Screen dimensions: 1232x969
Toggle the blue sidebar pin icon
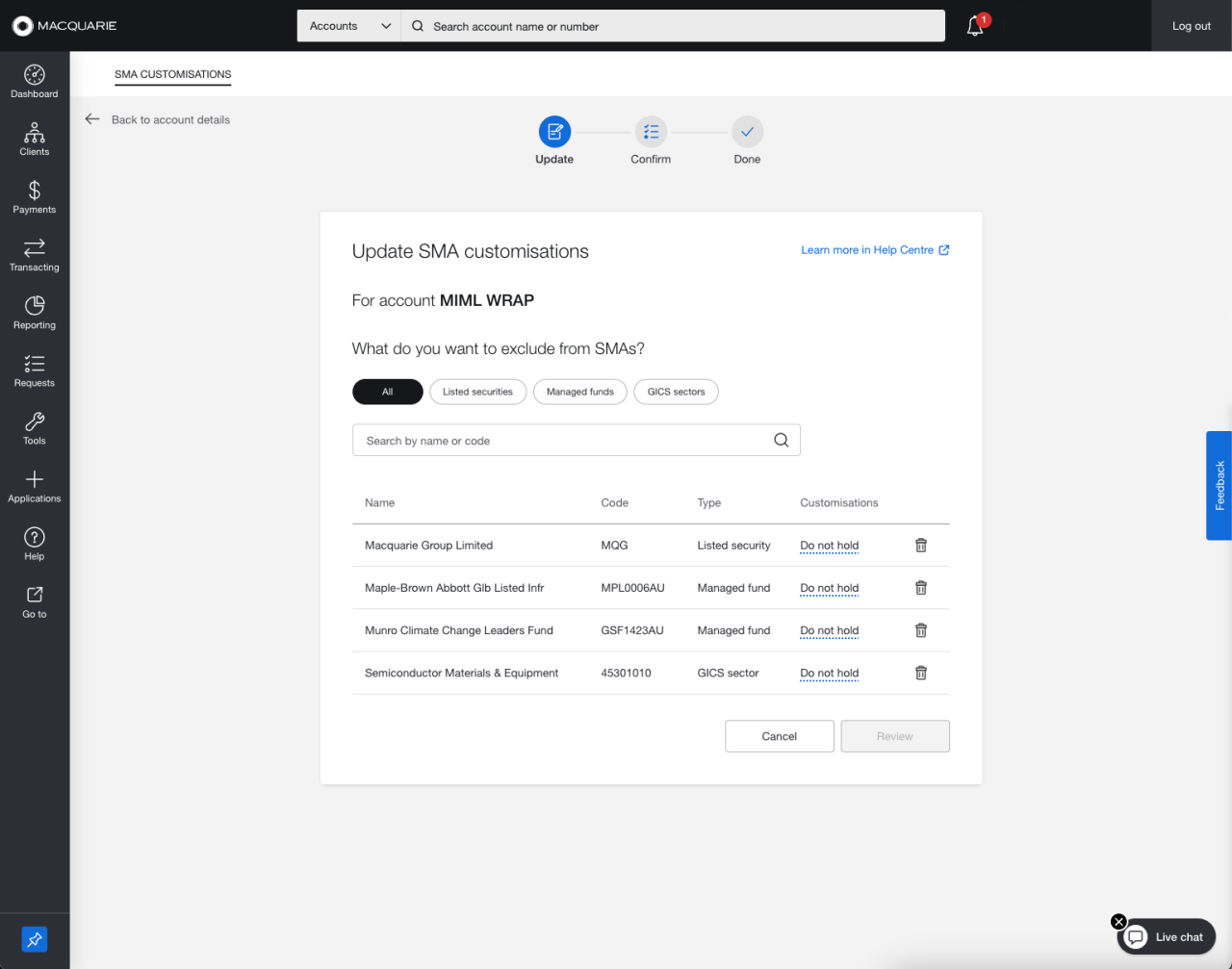coord(35,939)
